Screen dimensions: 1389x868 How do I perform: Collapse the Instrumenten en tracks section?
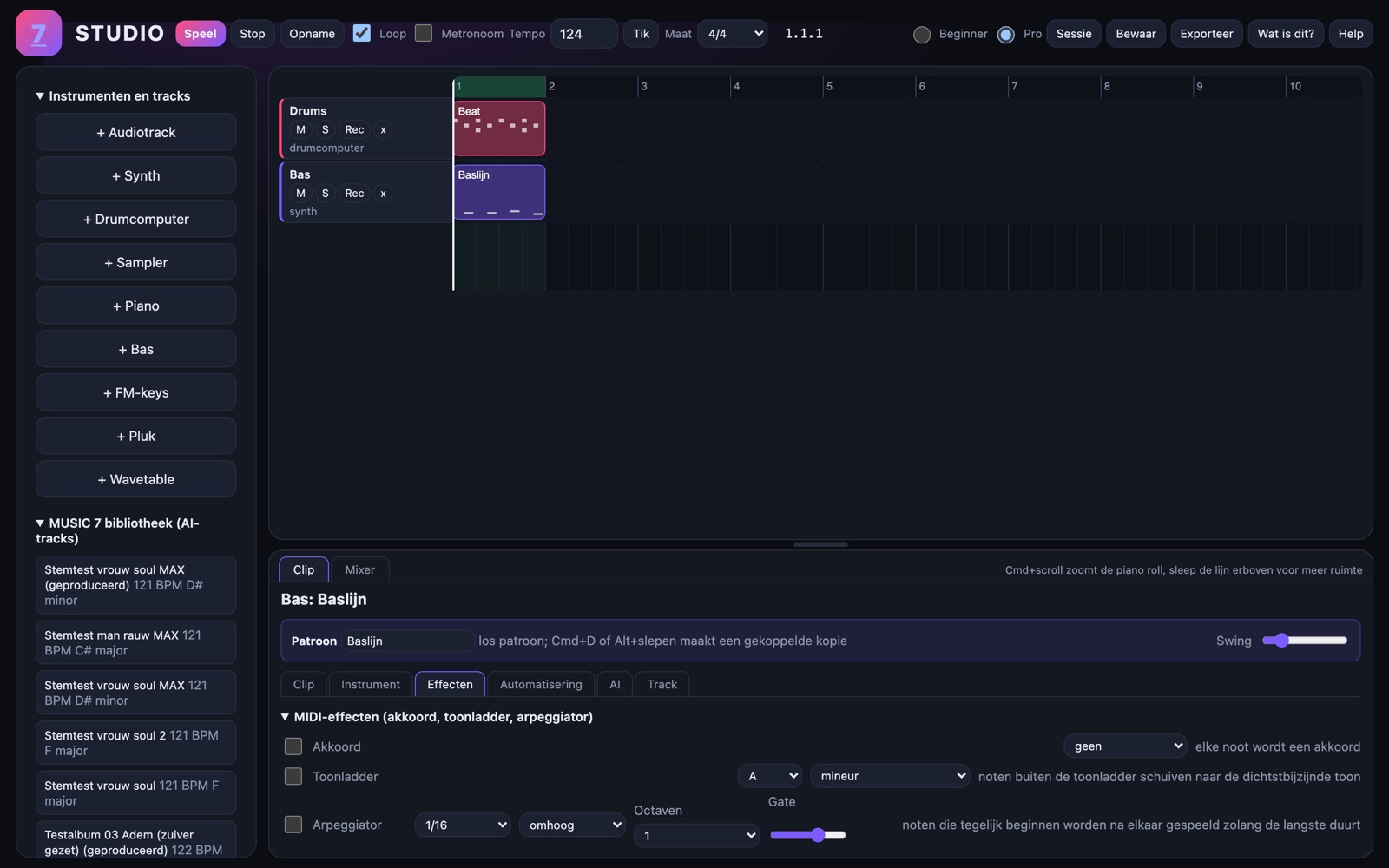[113, 95]
